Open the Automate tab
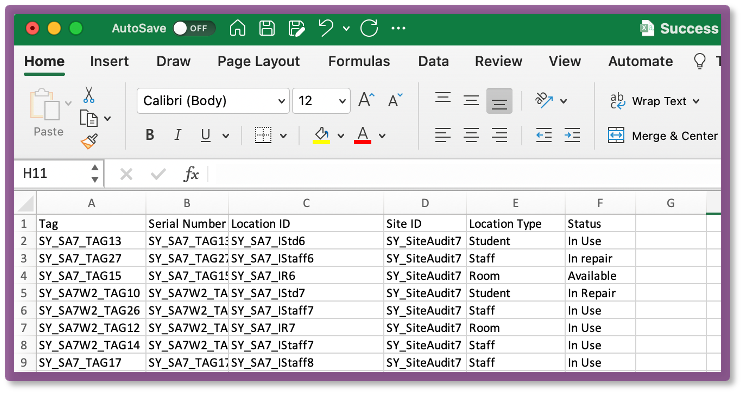This screenshot has width=744, height=394. pos(641,61)
